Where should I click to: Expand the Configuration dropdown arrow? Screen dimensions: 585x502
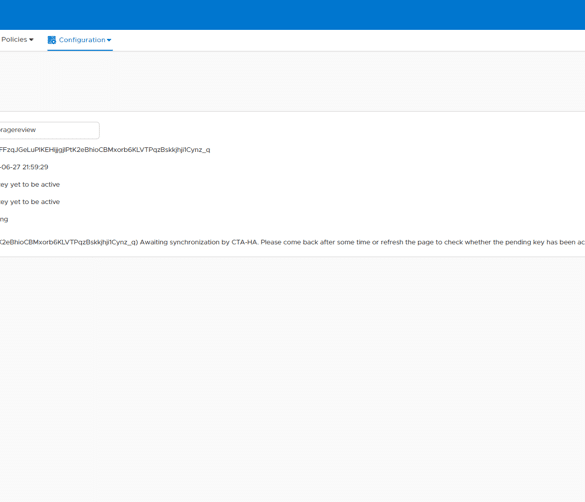[x=109, y=40]
